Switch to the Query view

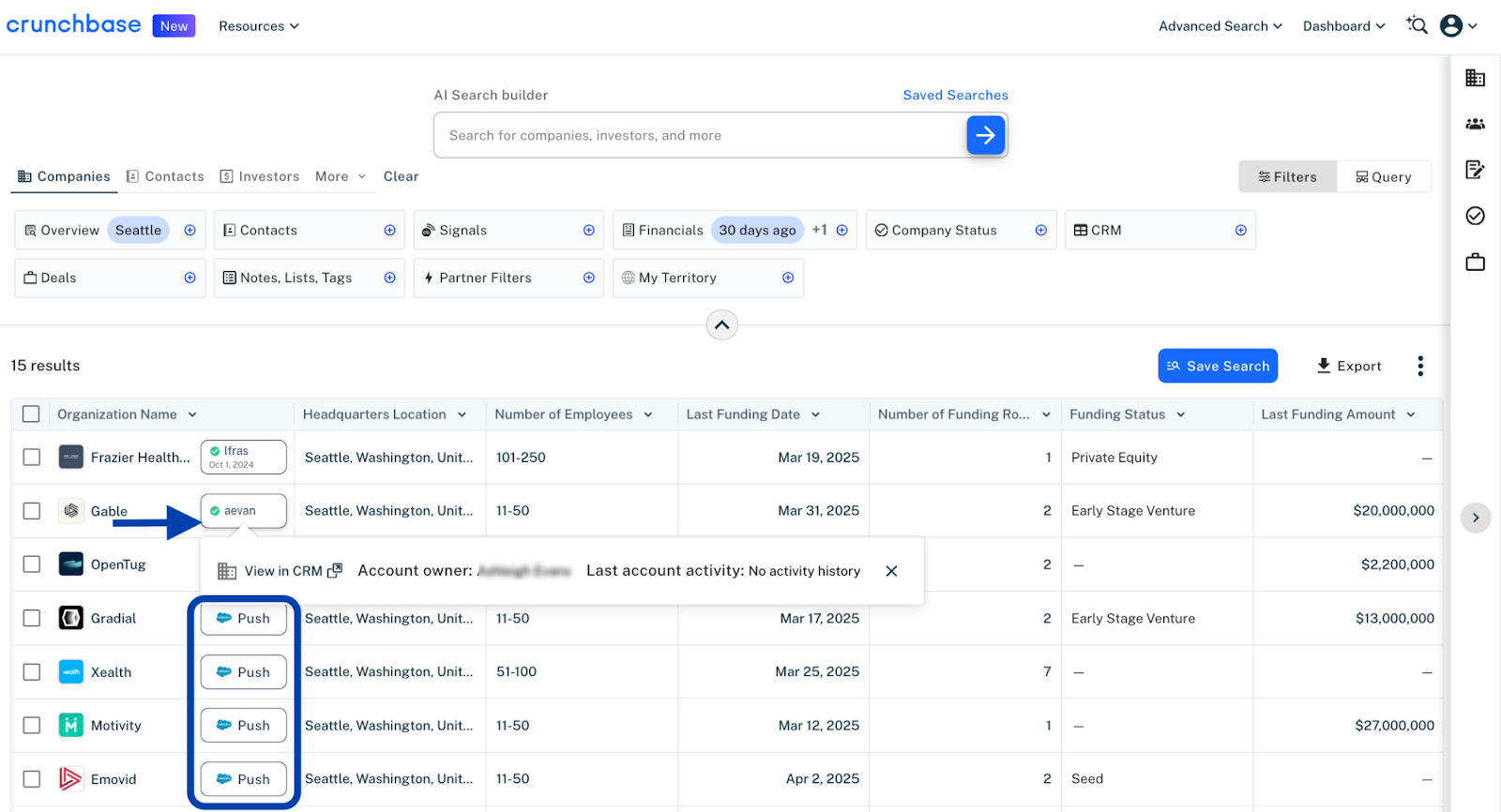click(1383, 176)
